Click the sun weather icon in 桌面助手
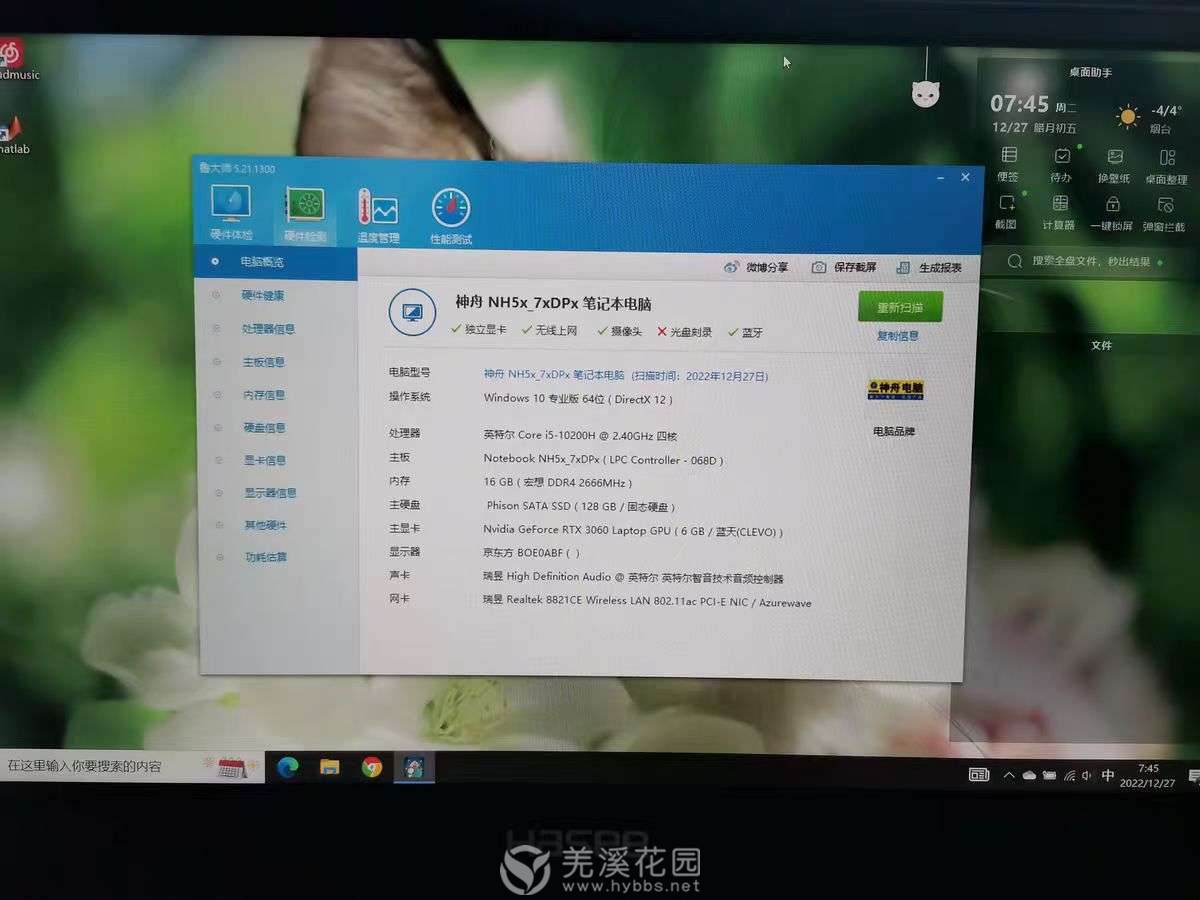The height and width of the screenshot is (900, 1200). pyautogui.click(x=1128, y=117)
